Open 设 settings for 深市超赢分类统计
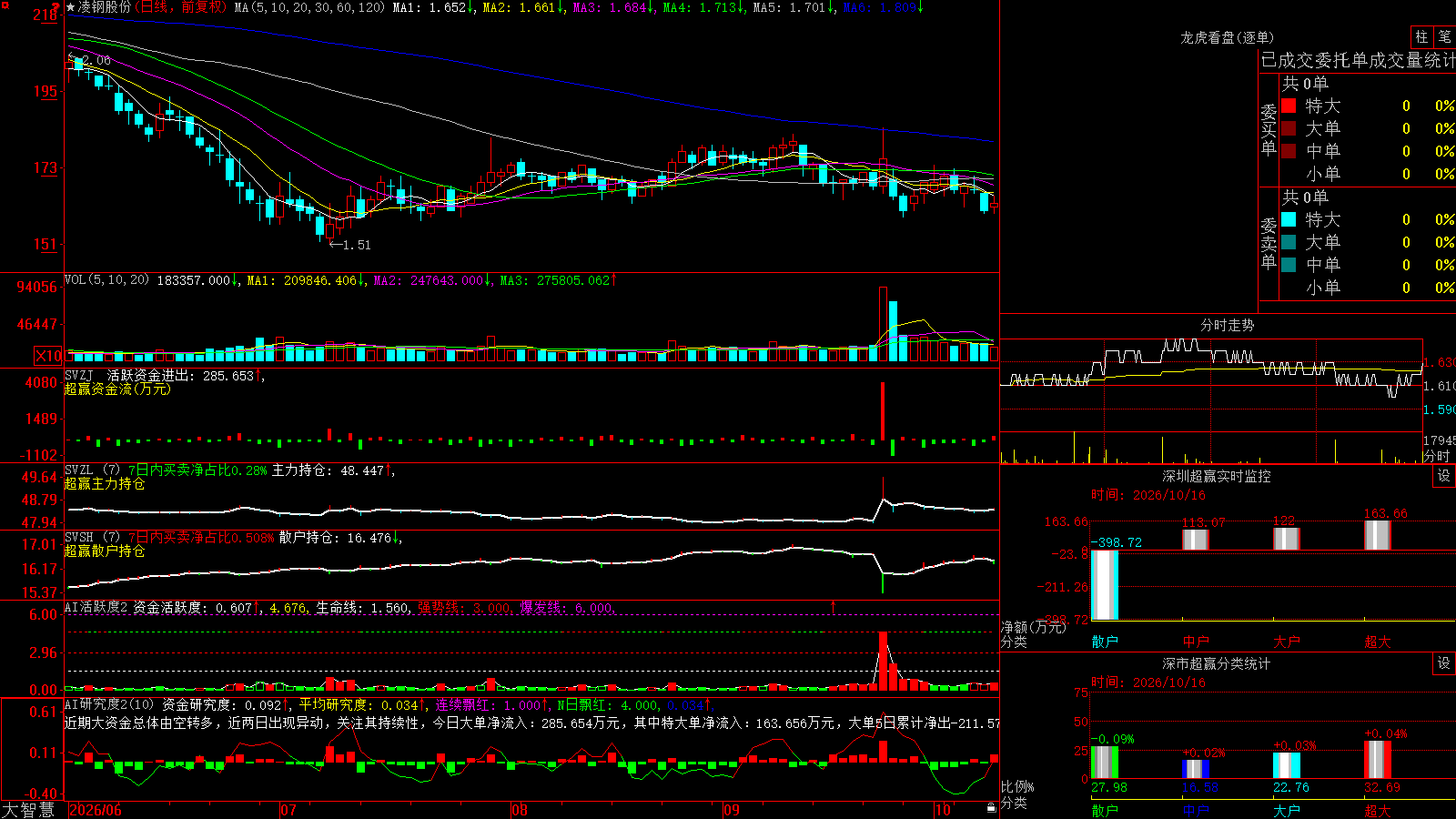The image size is (1456, 819). click(x=1444, y=663)
